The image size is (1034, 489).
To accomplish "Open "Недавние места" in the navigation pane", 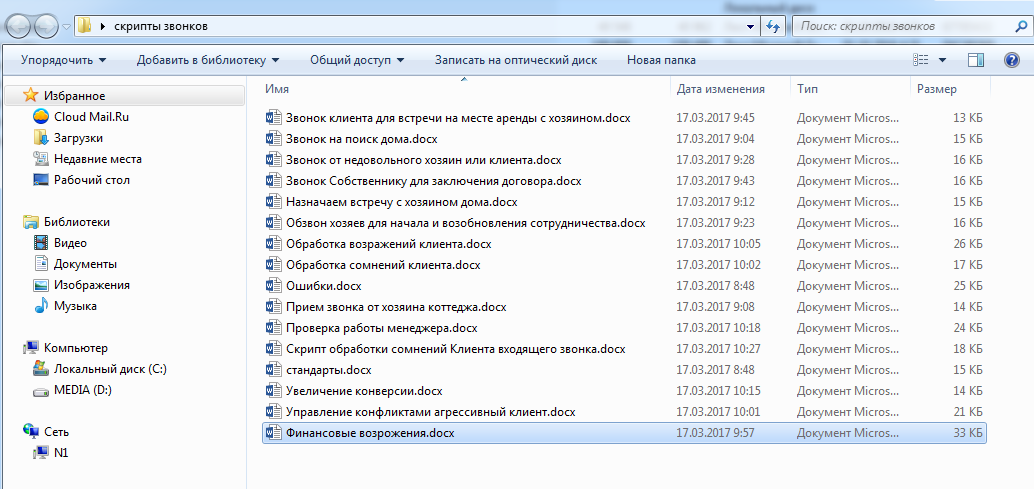I will point(98,159).
